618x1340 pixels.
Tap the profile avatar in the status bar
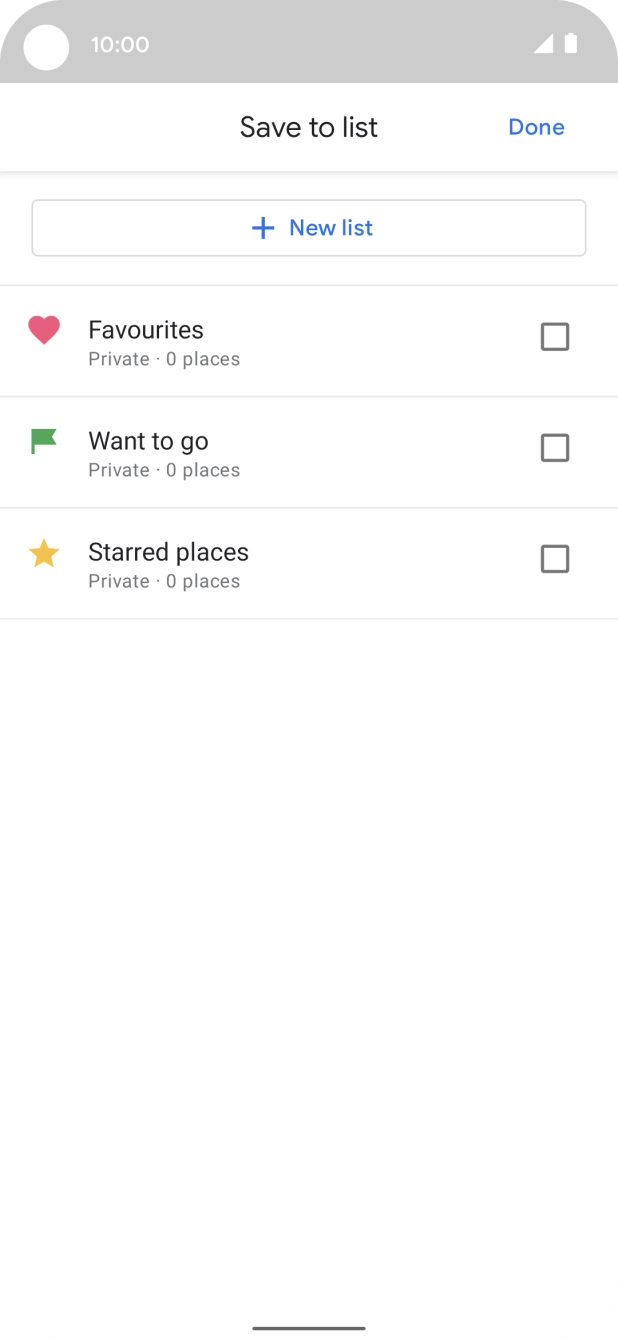coord(46,46)
